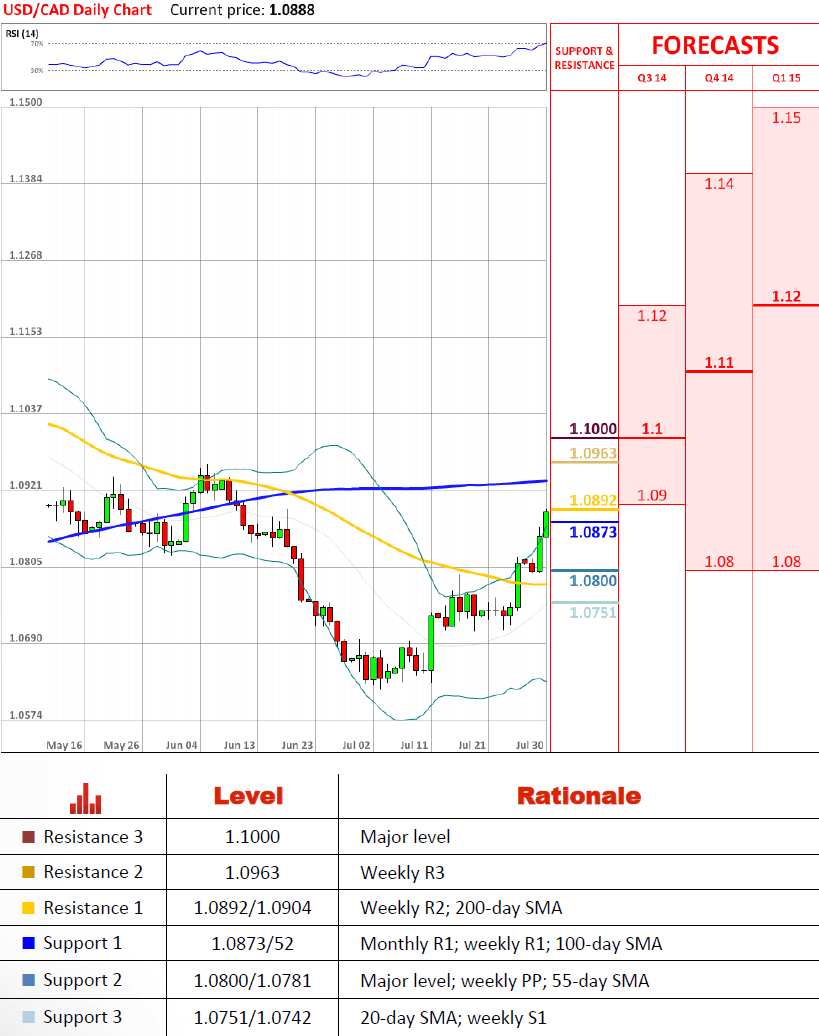The width and height of the screenshot is (819, 1036).
Task: Click the Support 3 row label
Action: point(83,1017)
